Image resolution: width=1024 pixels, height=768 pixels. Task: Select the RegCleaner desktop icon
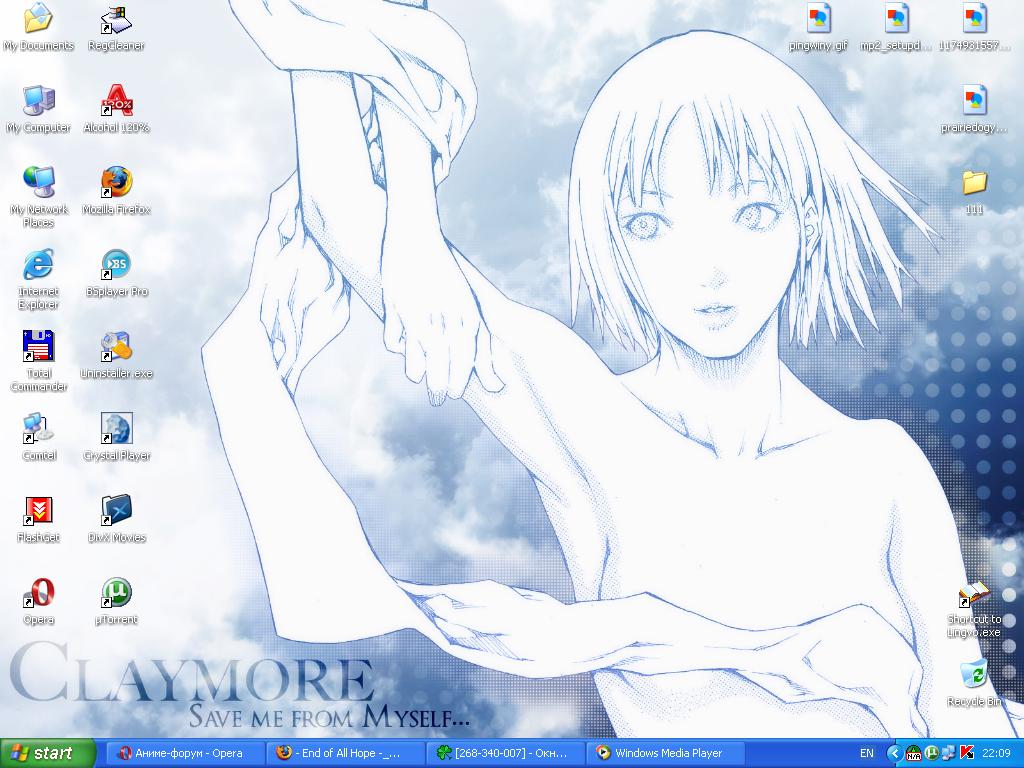pyautogui.click(x=117, y=19)
